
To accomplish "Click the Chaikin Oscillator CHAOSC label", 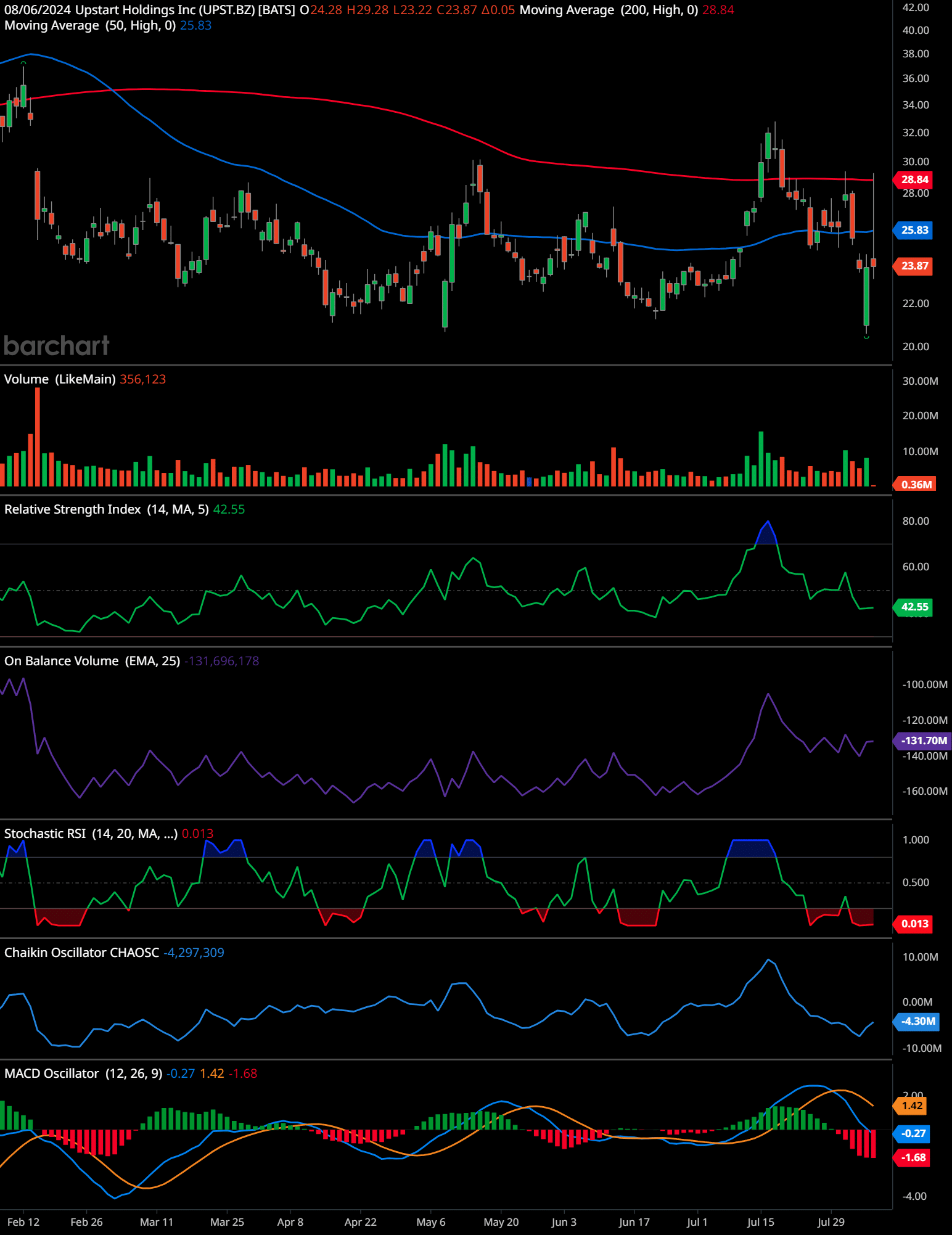I will pos(81,953).
